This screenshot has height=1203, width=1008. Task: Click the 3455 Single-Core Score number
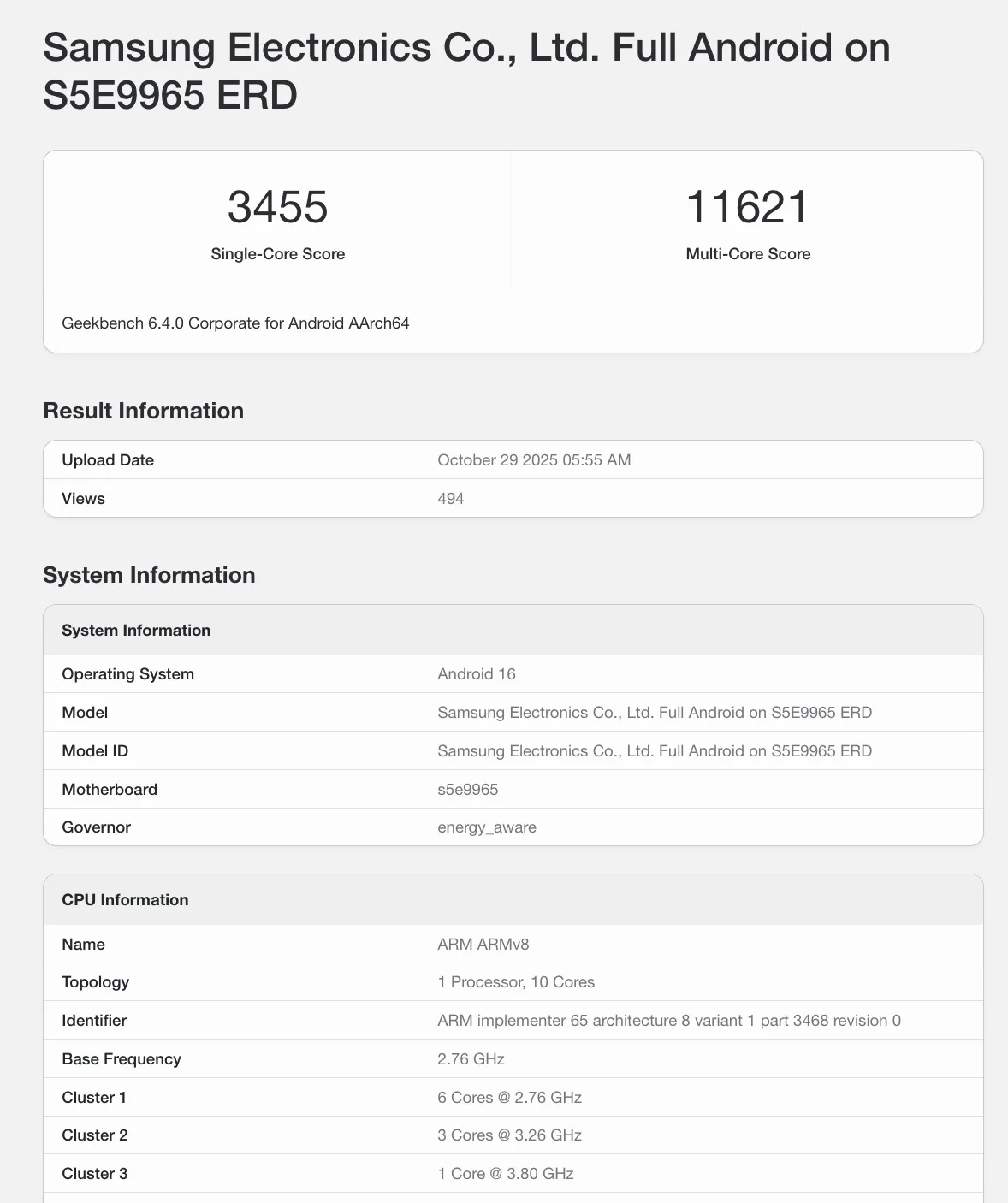277,207
